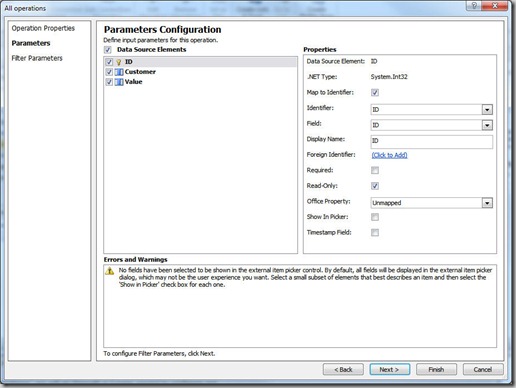Click the Data Source Element ID value

pyautogui.click(x=374, y=61)
